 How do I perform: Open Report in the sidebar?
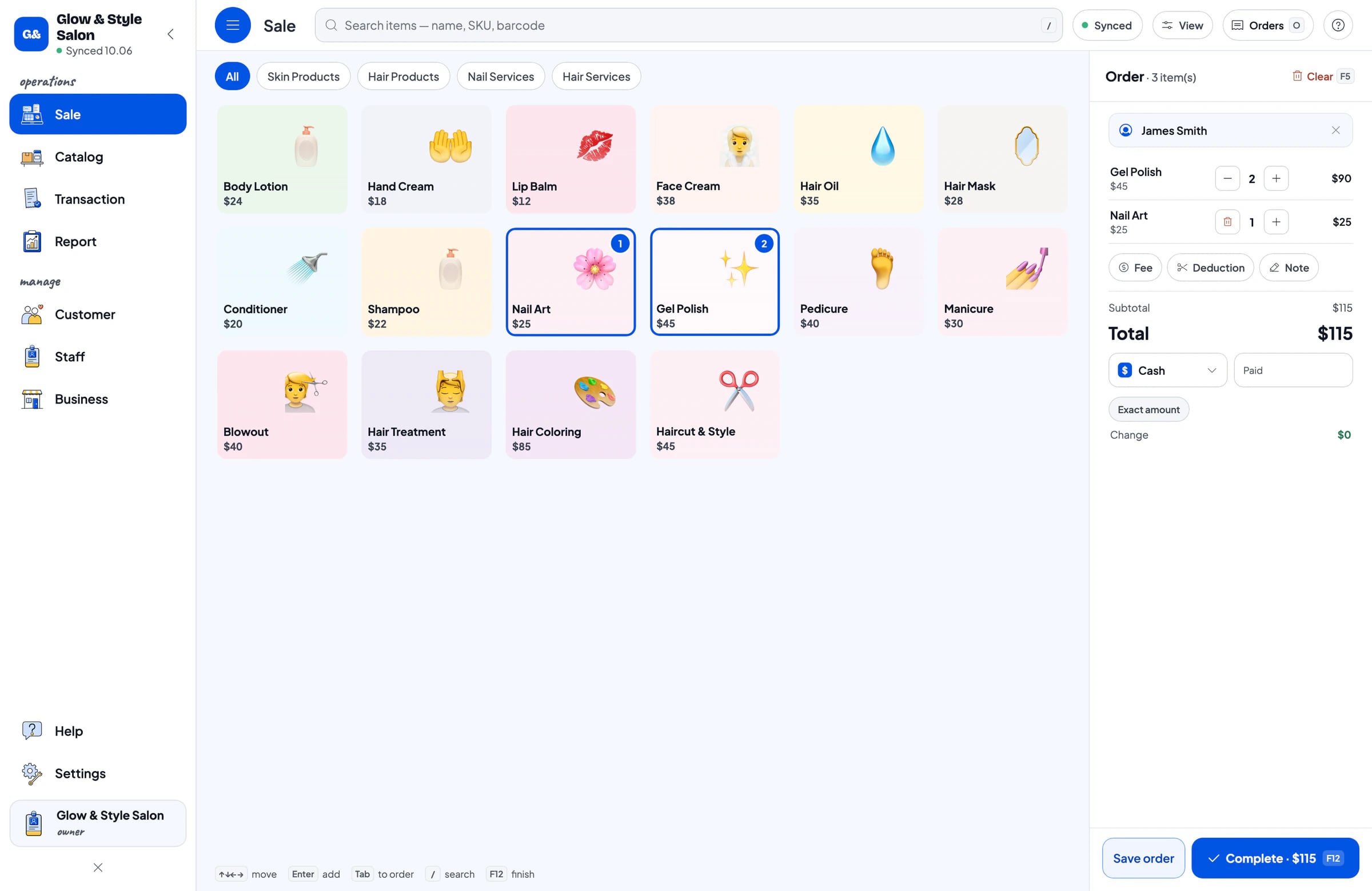98,242
